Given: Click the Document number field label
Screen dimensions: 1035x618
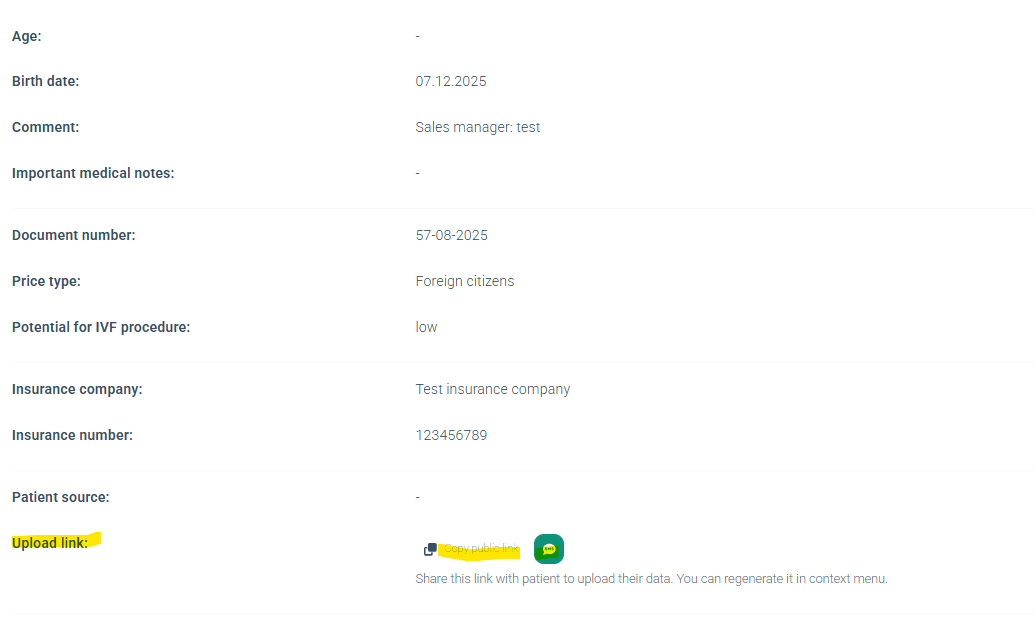Looking at the screenshot, I should (x=74, y=235).
